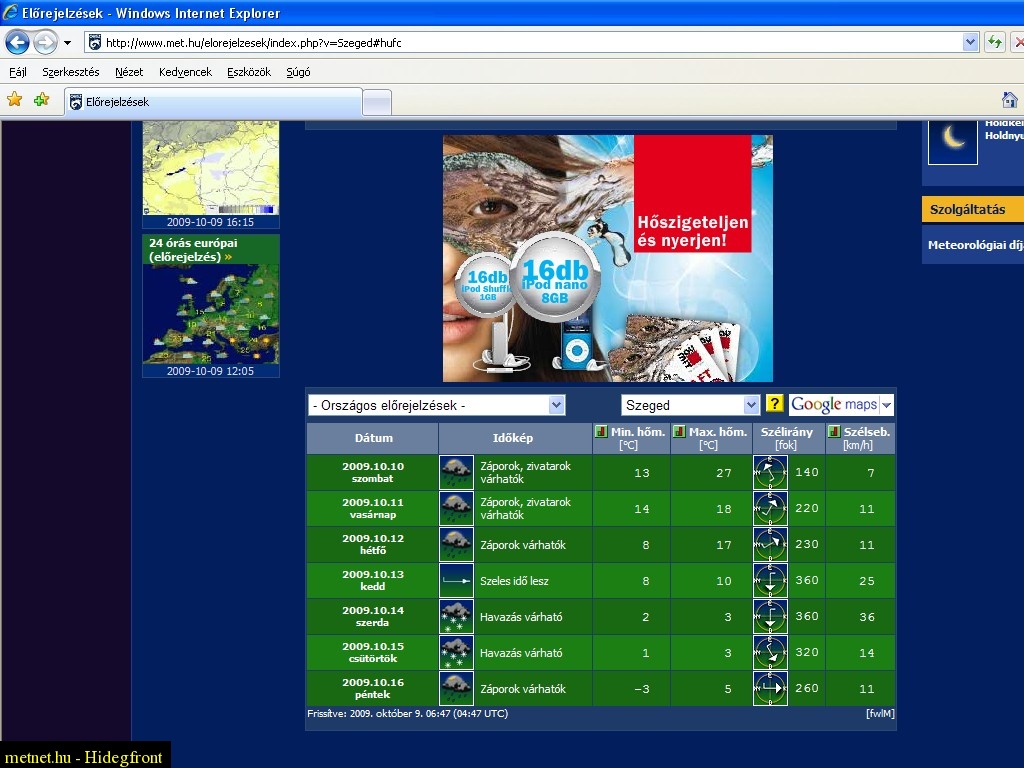Open the Favorites Center star icon

click(x=14, y=100)
